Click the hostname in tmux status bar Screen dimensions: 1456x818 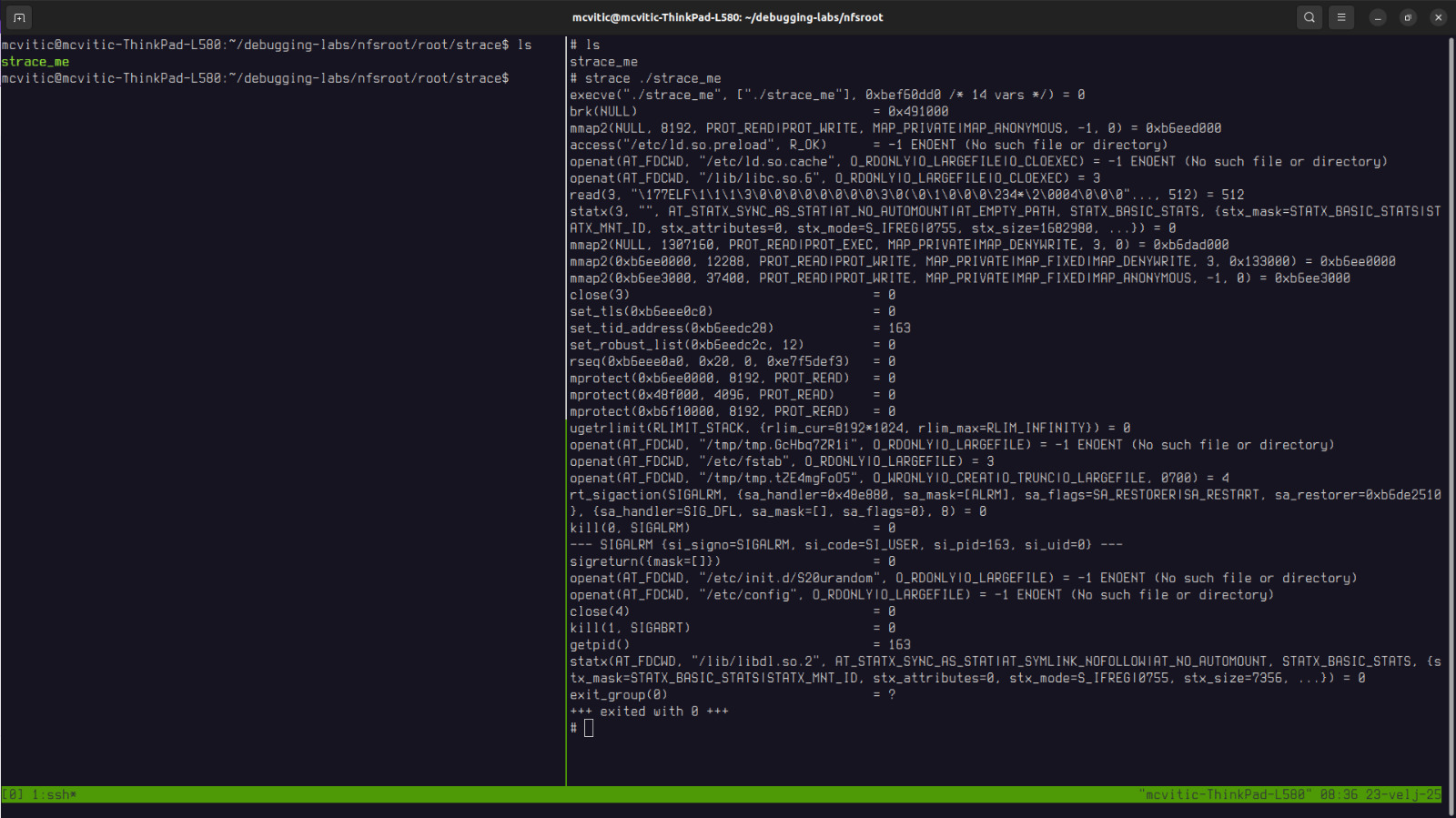click(1225, 794)
